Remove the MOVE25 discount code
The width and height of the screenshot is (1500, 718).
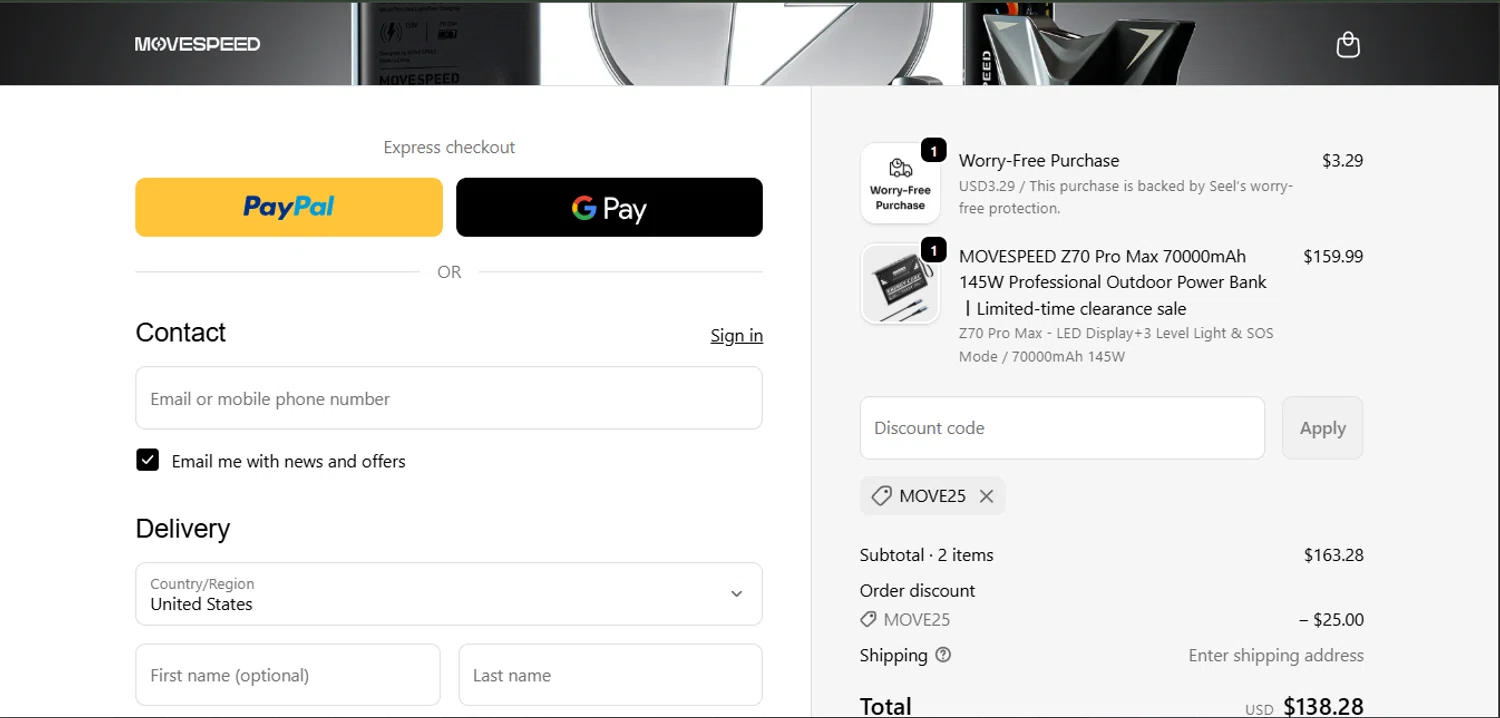pos(986,496)
